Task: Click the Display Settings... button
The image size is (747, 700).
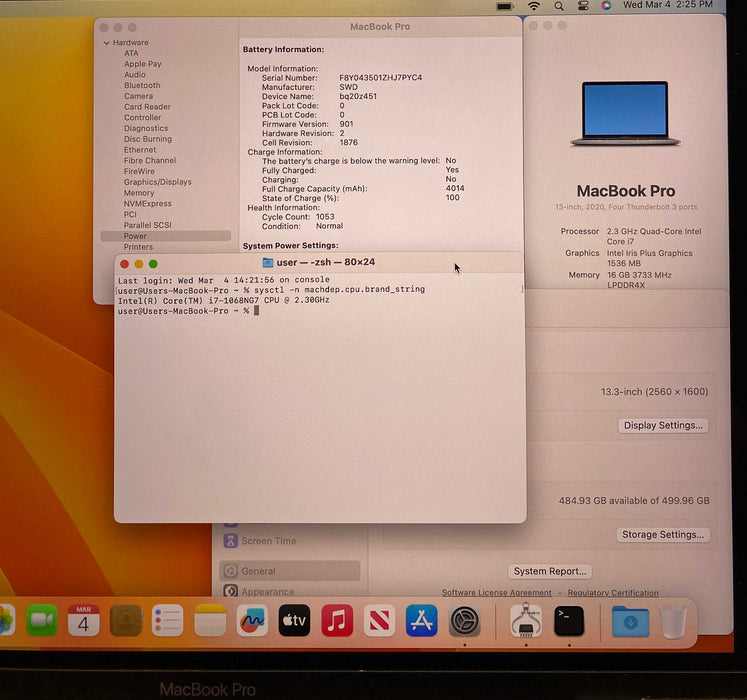Action: click(663, 426)
